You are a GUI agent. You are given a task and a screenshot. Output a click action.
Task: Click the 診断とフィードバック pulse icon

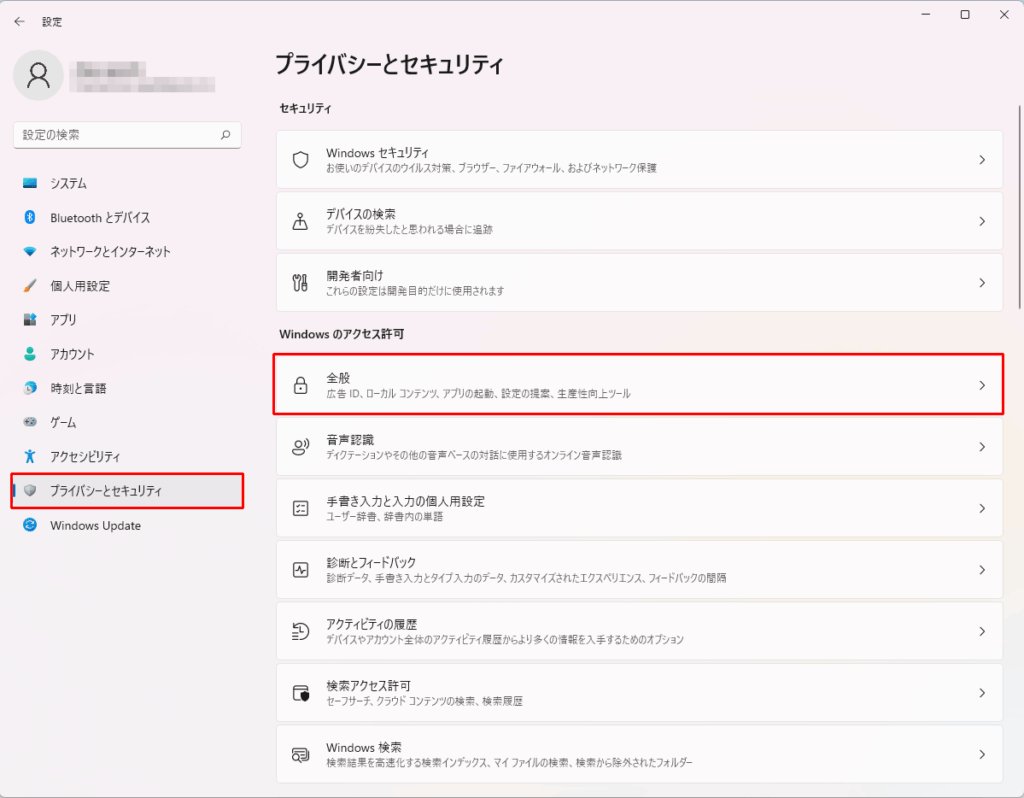(300, 569)
